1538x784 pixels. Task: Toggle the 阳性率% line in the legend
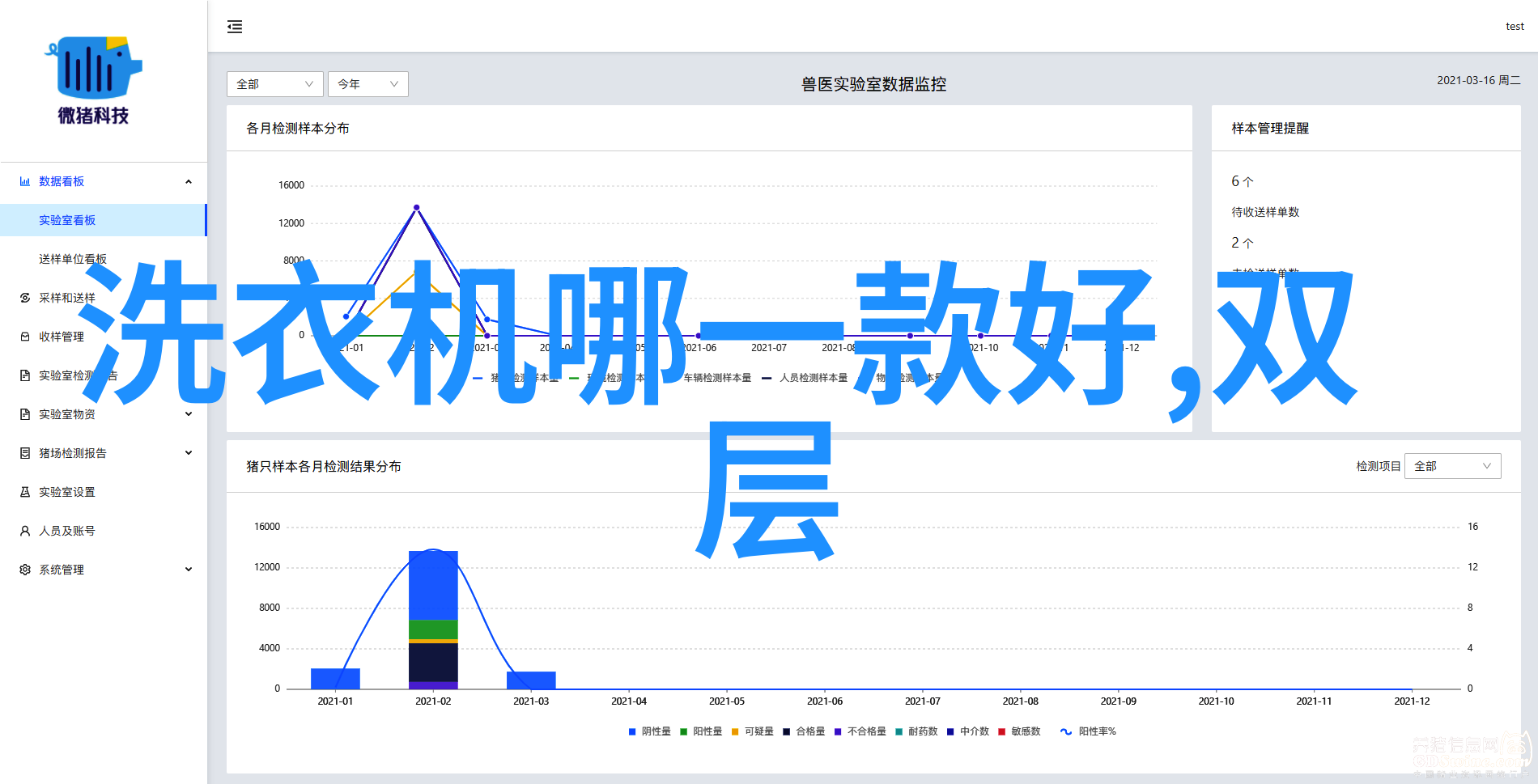pos(1088,731)
